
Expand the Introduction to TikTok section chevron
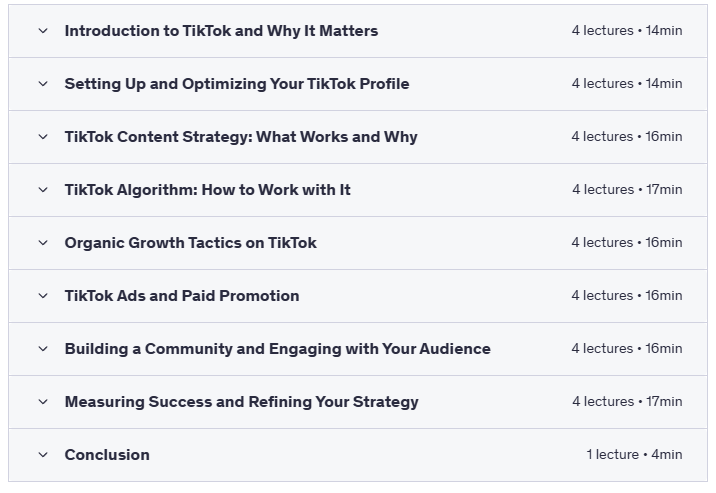(x=43, y=31)
